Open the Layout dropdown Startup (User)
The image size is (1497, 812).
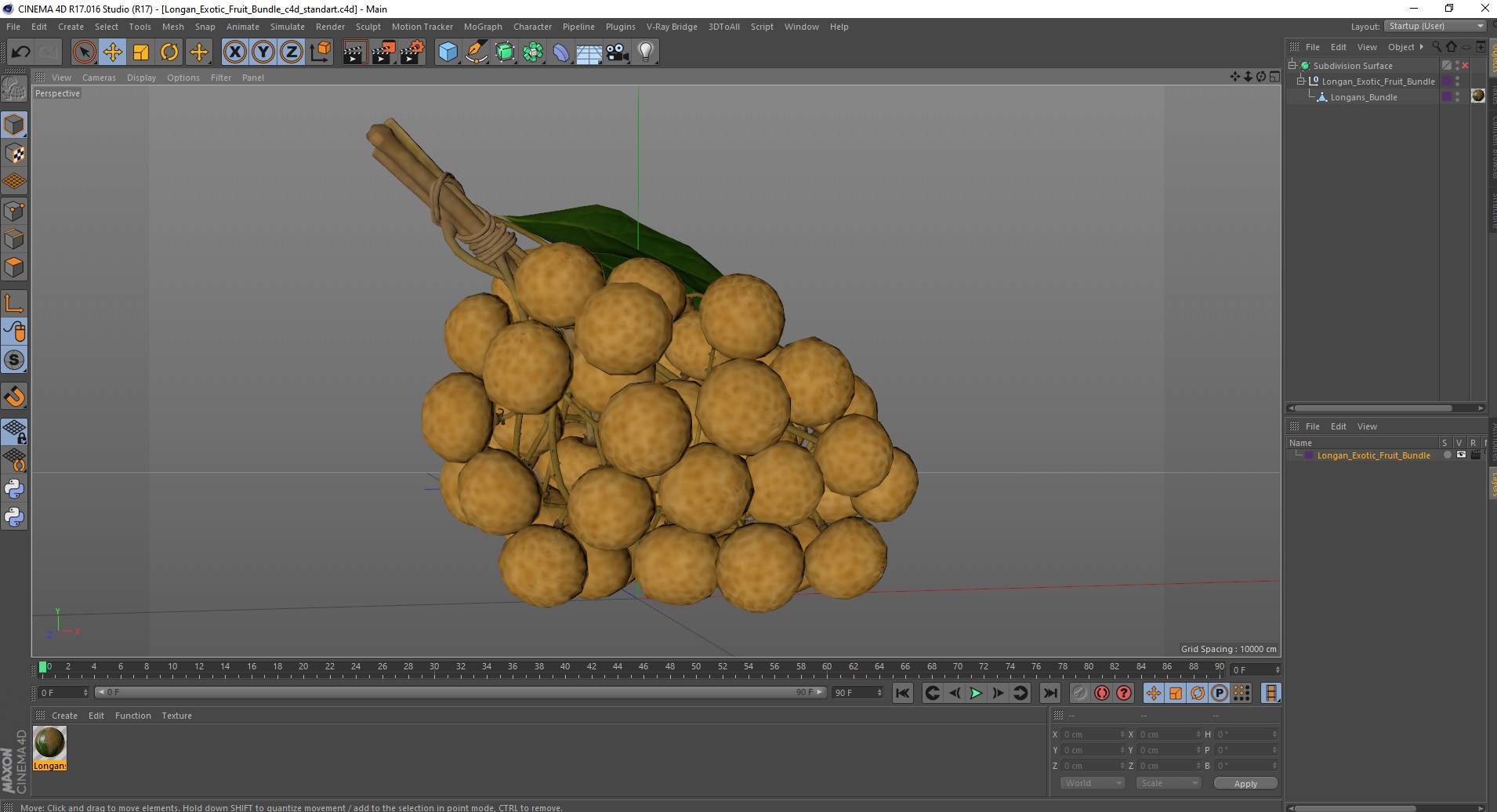click(1435, 26)
